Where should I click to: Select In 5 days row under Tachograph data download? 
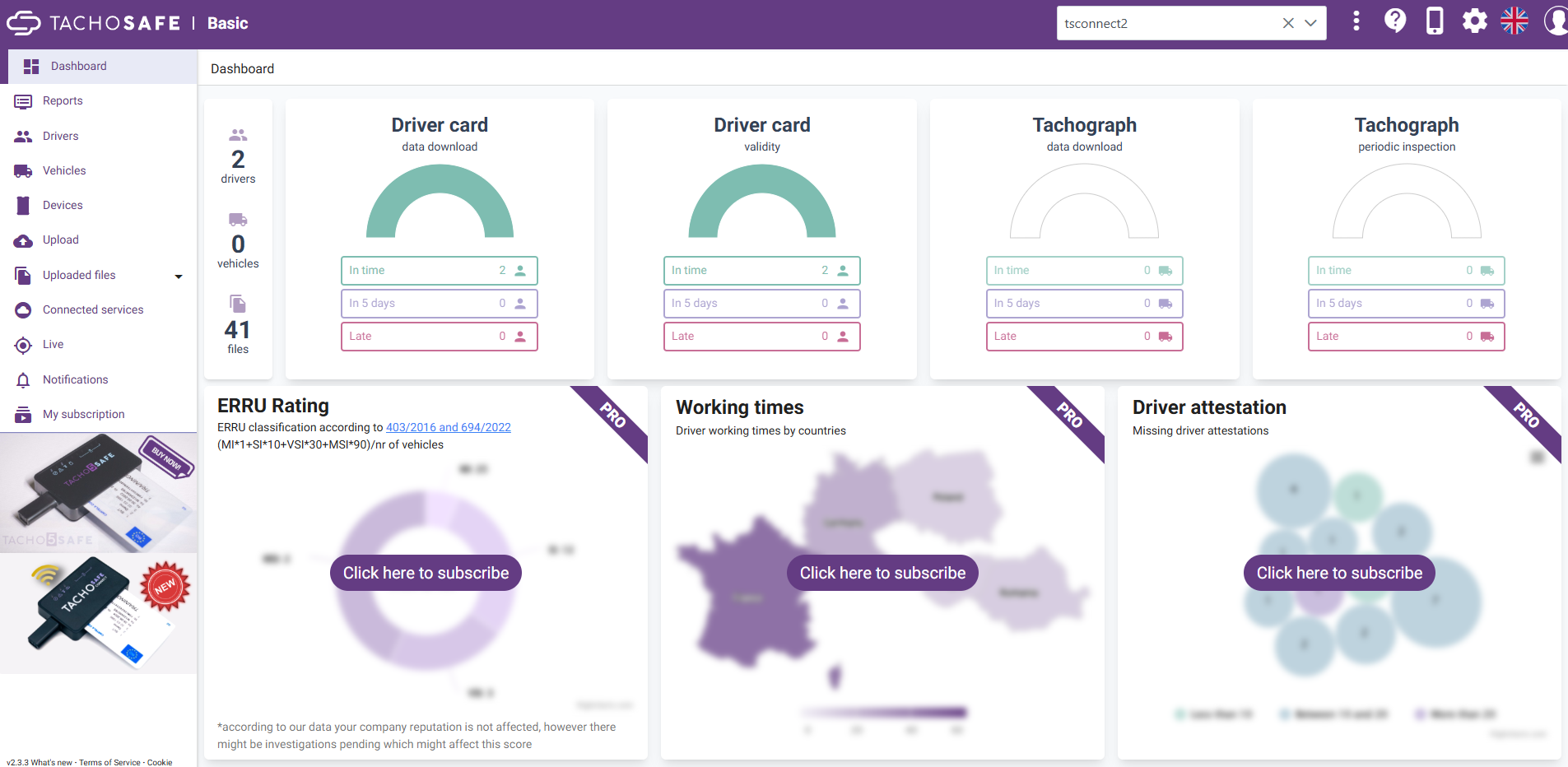1085,304
